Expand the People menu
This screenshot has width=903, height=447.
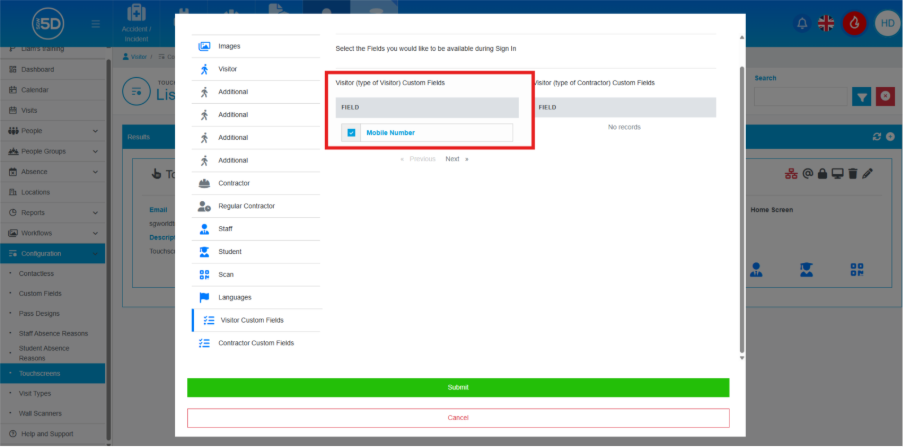(52, 131)
